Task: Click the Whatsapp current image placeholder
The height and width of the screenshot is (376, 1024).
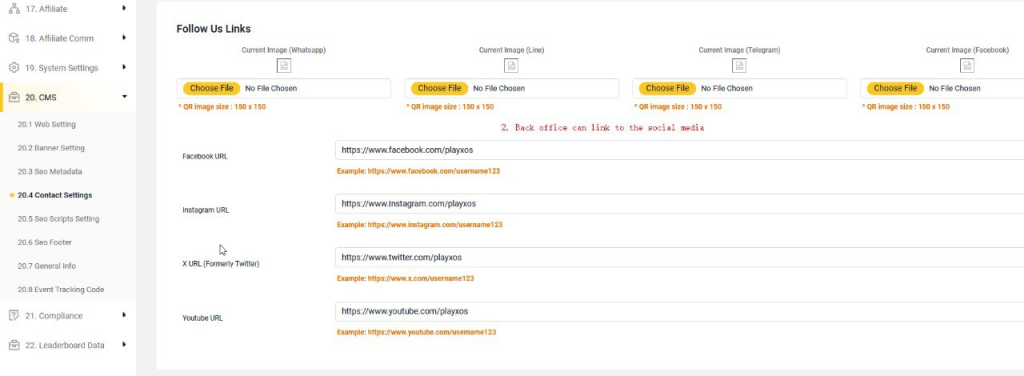Action: pyautogui.click(x=283, y=65)
